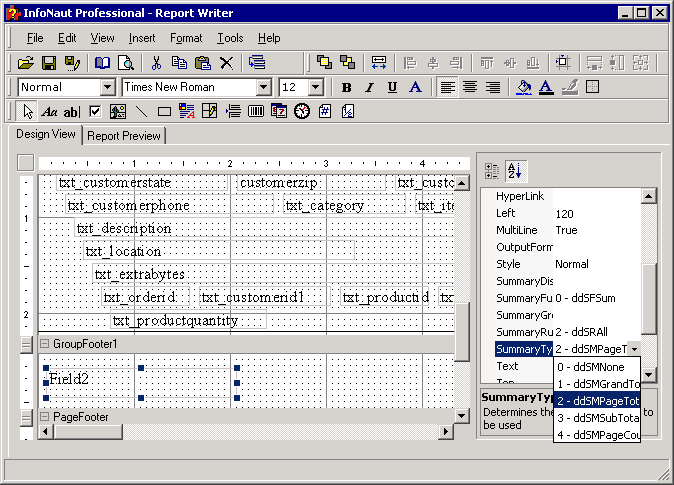Click the Bring to Front icon

pos(324,62)
